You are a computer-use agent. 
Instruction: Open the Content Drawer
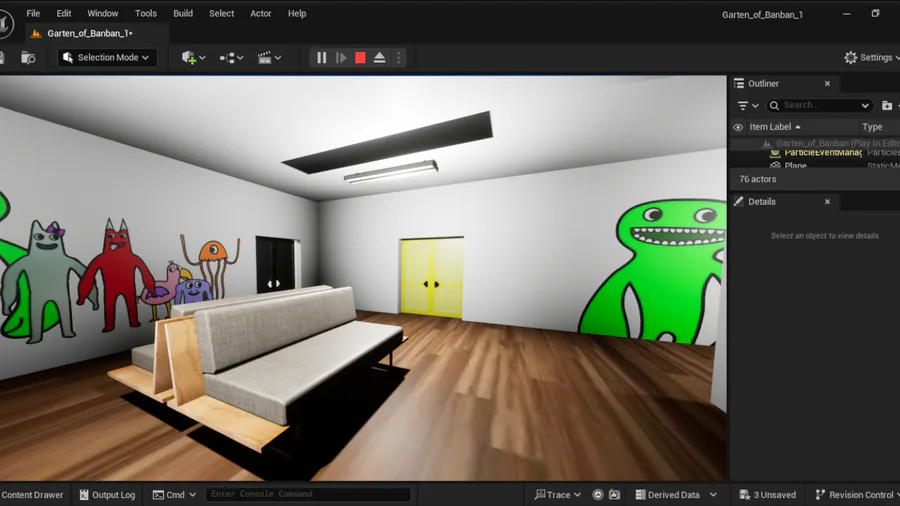click(32, 495)
